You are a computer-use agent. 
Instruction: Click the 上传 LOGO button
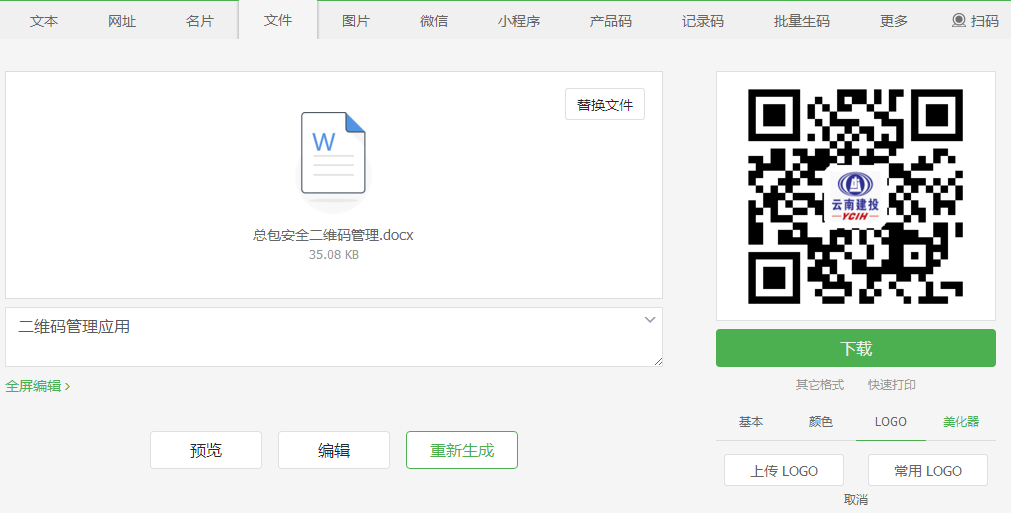(784, 471)
